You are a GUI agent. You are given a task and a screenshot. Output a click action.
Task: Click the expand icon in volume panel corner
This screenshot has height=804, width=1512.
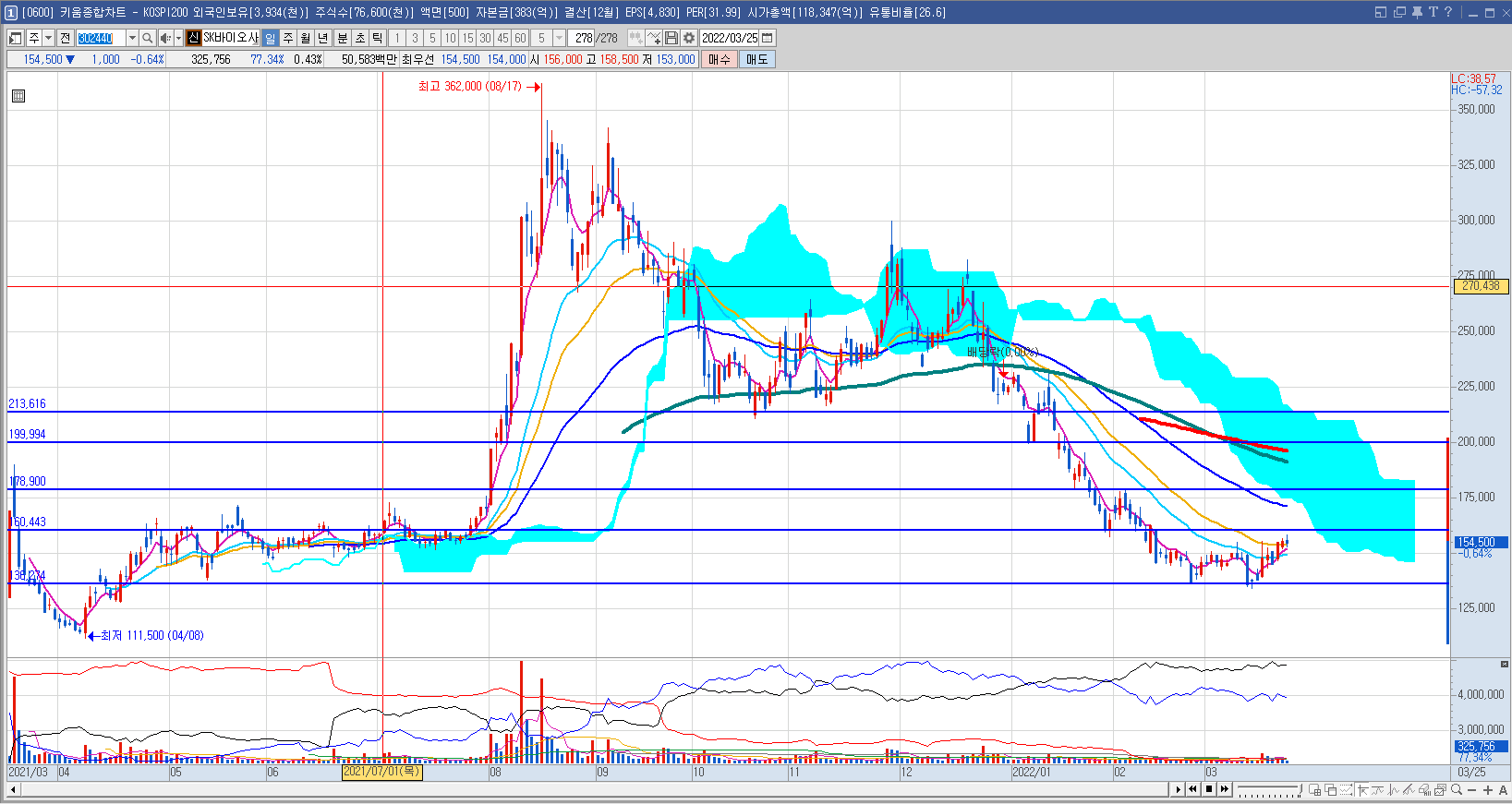(x=1504, y=665)
